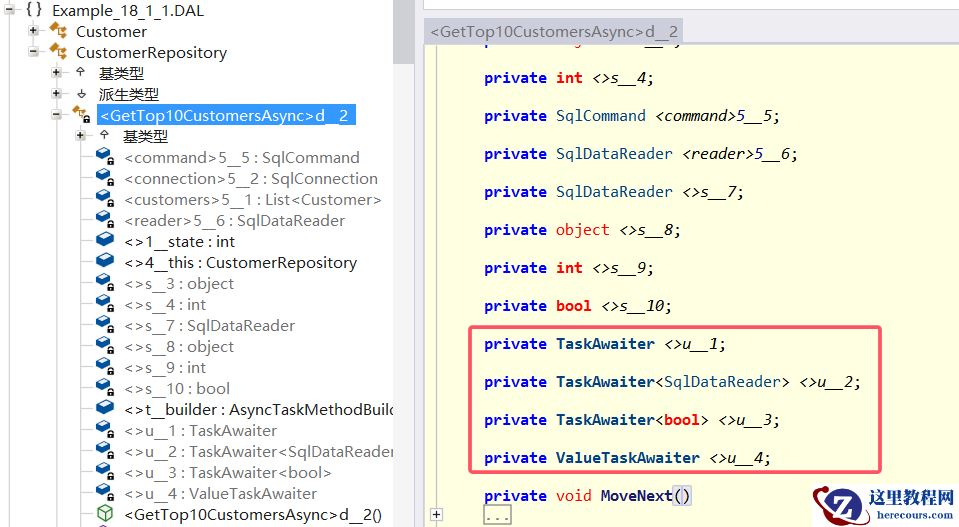Image resolution: width=959 pixels, height=527 pixels.
Task: Click the public field icon for <>4__this
Action: (105, 260)
